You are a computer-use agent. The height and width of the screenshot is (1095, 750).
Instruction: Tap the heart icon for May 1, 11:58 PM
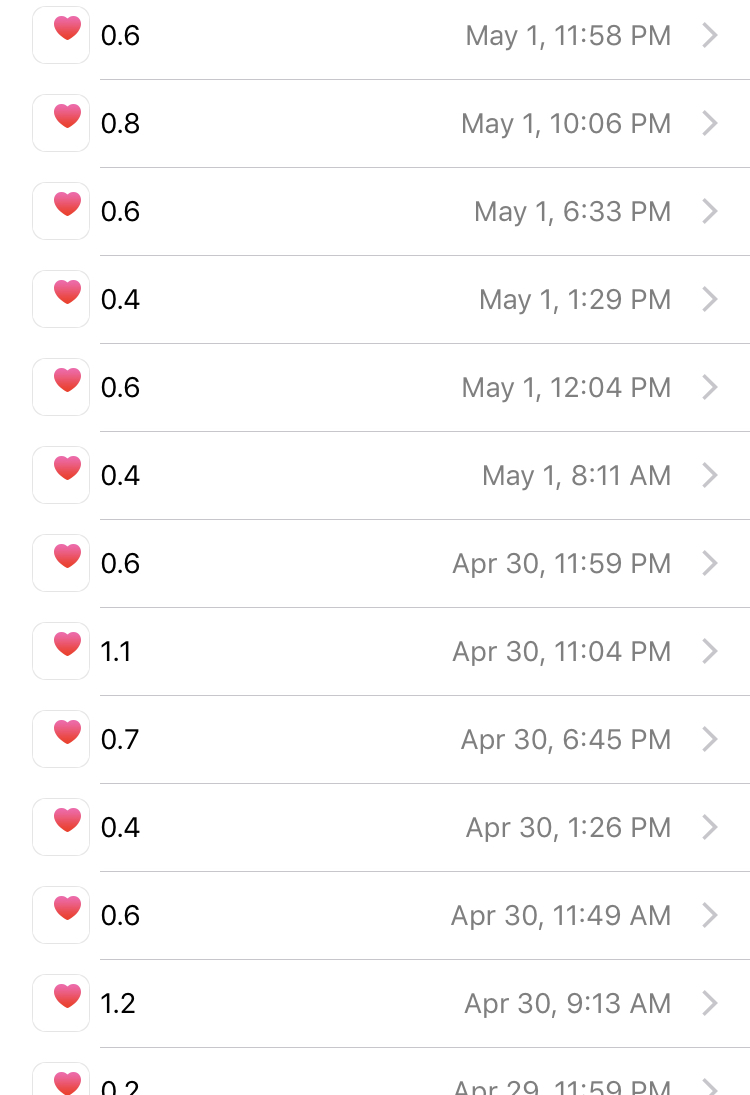pyautogui.click(x=61, y=35)
